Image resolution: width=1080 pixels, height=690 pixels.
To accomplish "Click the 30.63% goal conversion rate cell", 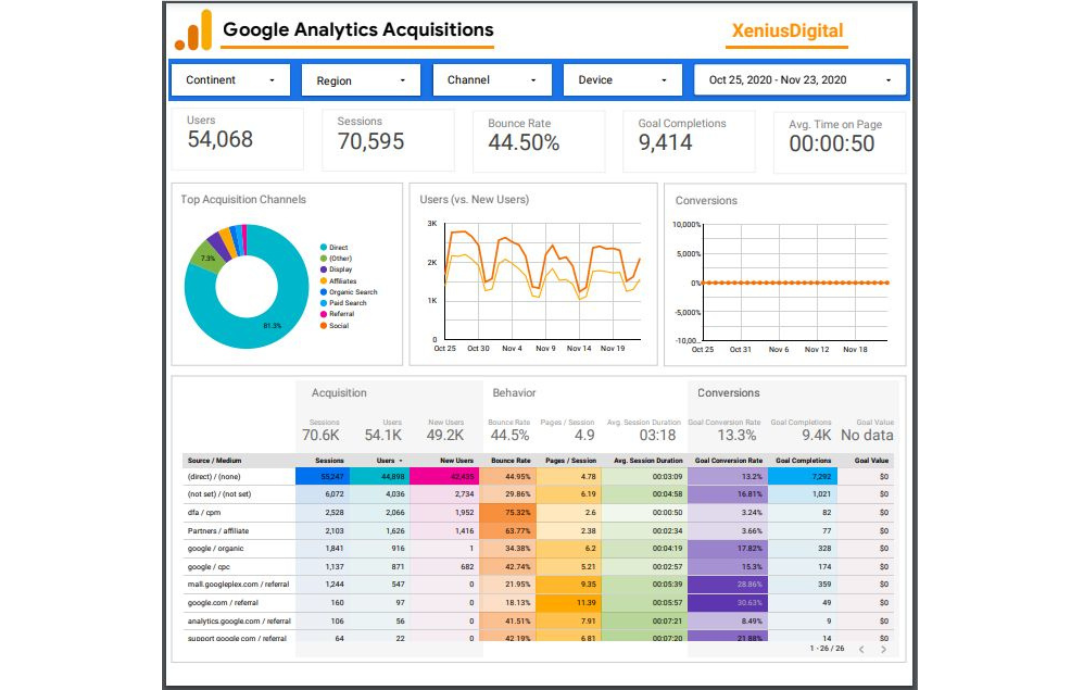I will 727,603.
